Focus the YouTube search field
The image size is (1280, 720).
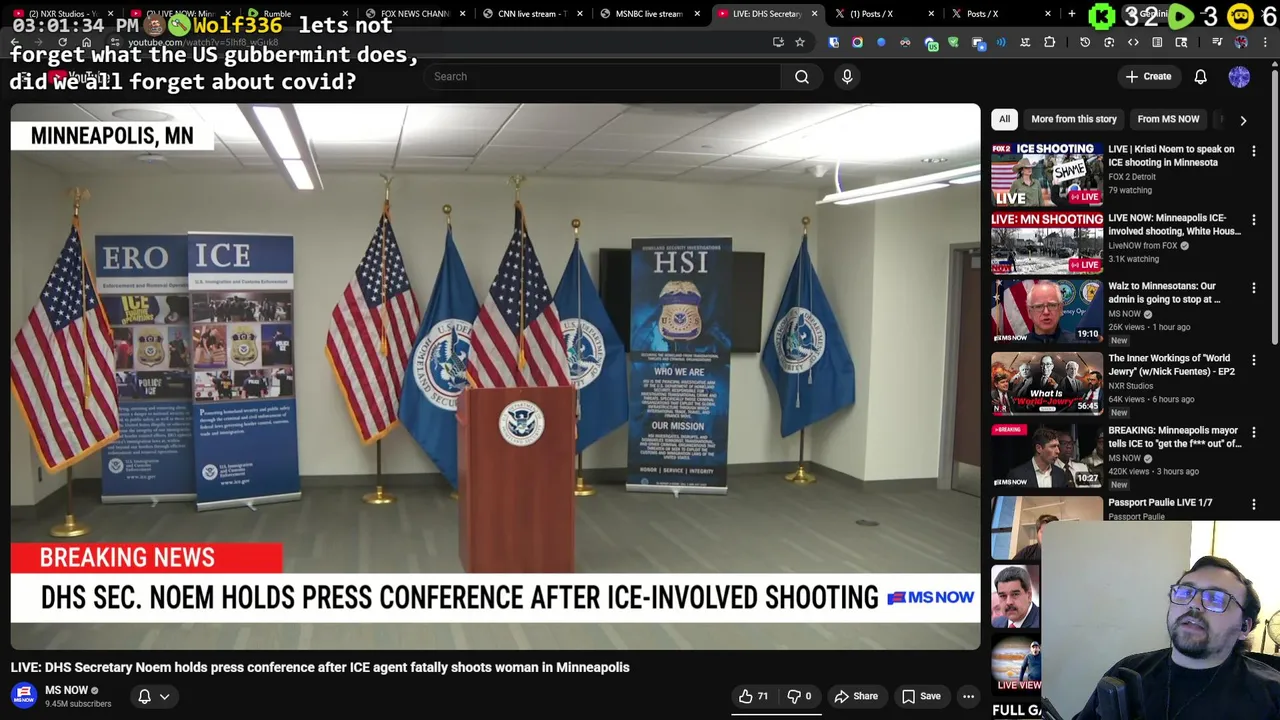[x=602, y=76]
